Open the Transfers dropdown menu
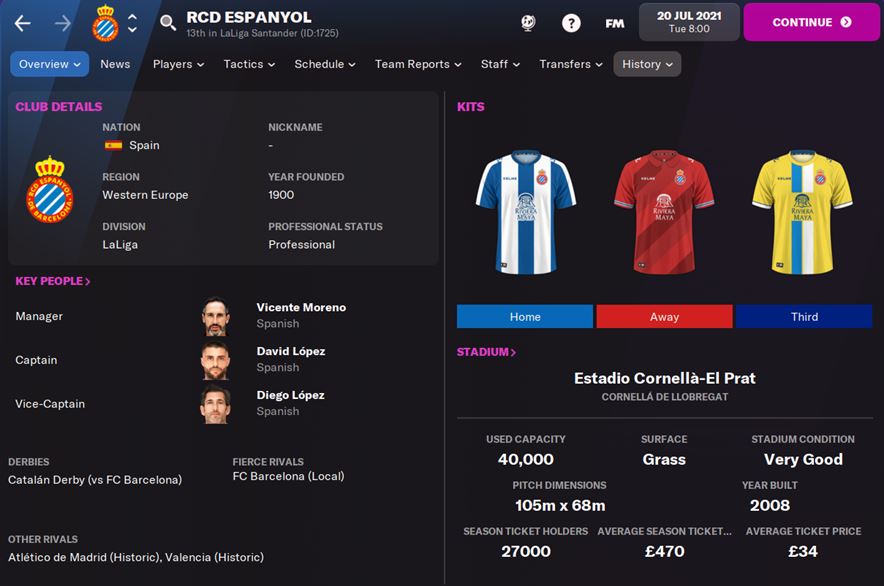The image size is (884, 586). coord(571,64)
